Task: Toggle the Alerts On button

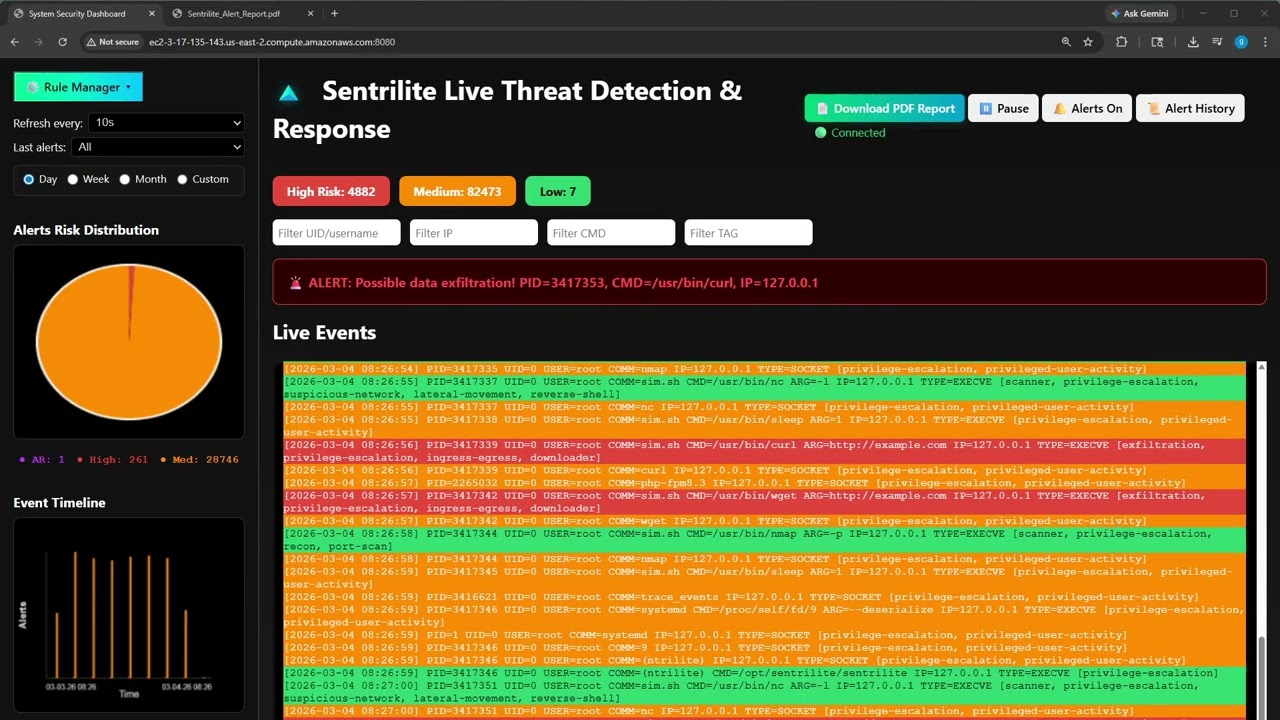Action: pyautogui.click(x=1087, y=108)
